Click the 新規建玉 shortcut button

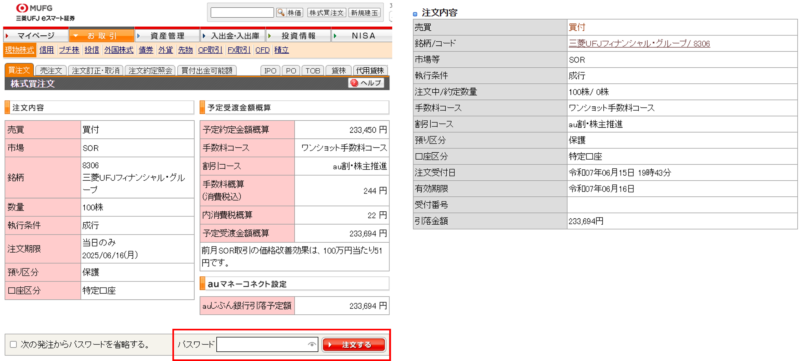tap(364, 12)
